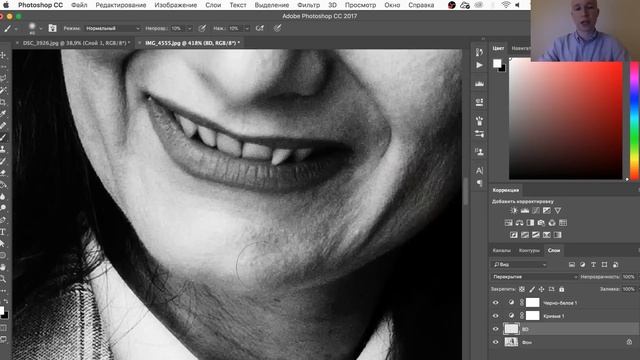Click the hue spectrum slider
This screenshot has height=360, width=640.
pos(635,120)
